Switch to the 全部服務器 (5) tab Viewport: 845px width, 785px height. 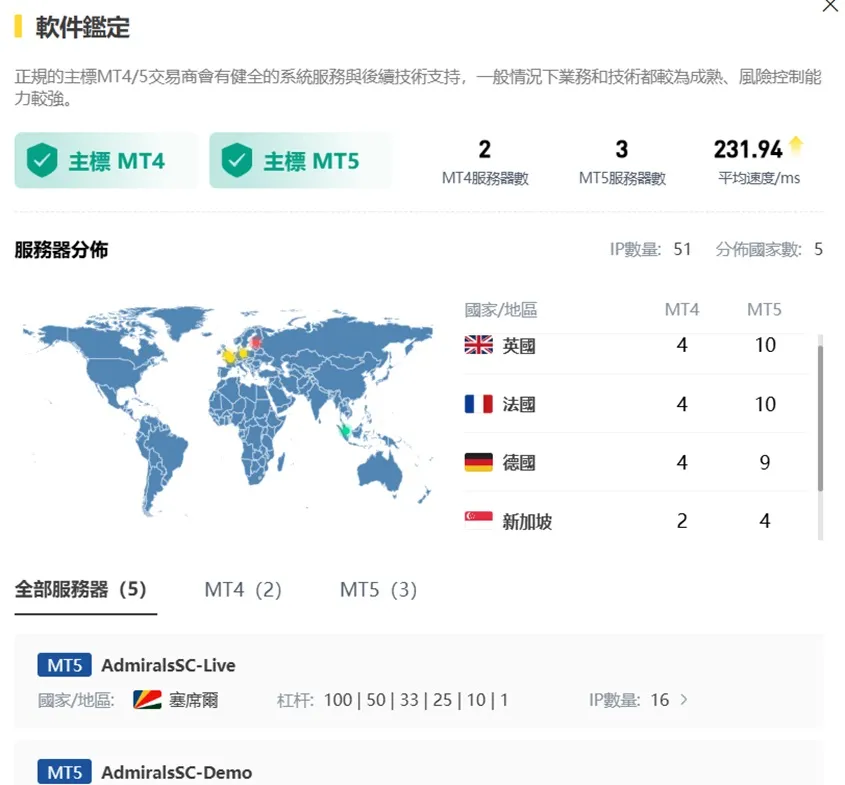coord(81,589)
